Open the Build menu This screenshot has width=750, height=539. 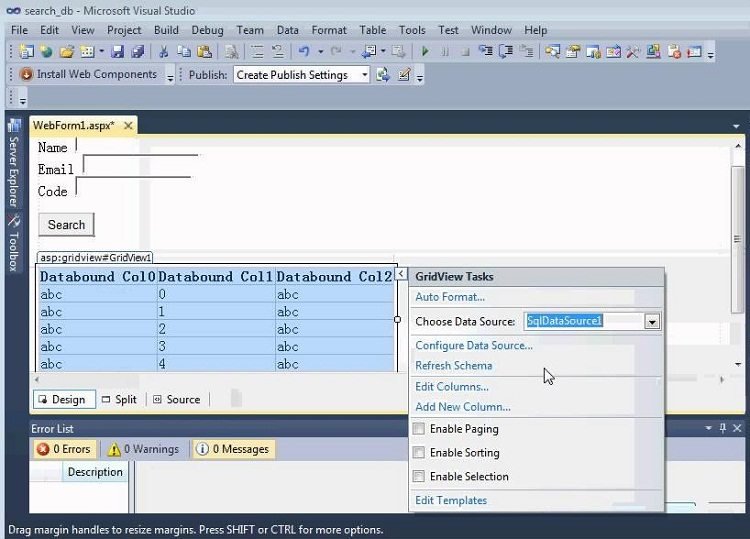tap(166, 30)
